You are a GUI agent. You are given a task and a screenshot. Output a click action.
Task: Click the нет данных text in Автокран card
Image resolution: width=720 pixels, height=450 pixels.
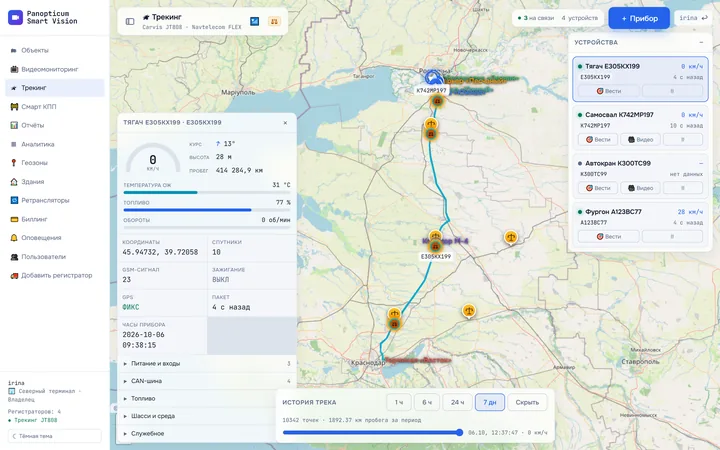[x=686, y=174]
